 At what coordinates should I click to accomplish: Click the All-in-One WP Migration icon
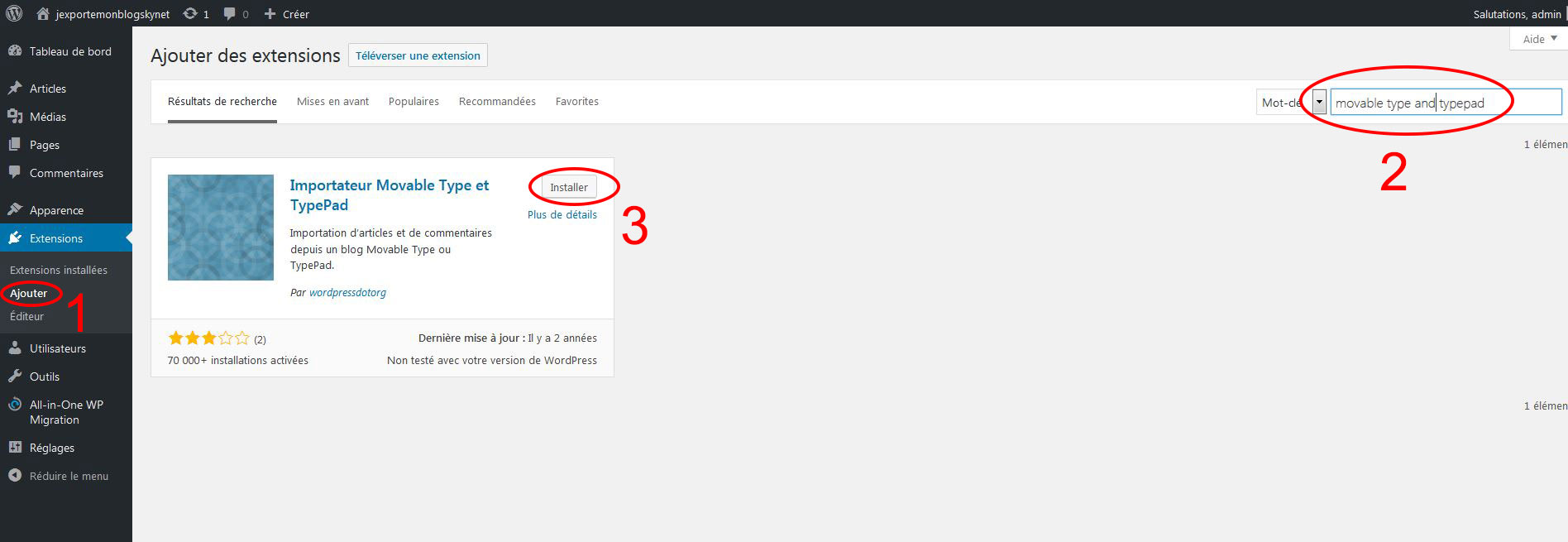pyautogui.click(x=15, y=405)
